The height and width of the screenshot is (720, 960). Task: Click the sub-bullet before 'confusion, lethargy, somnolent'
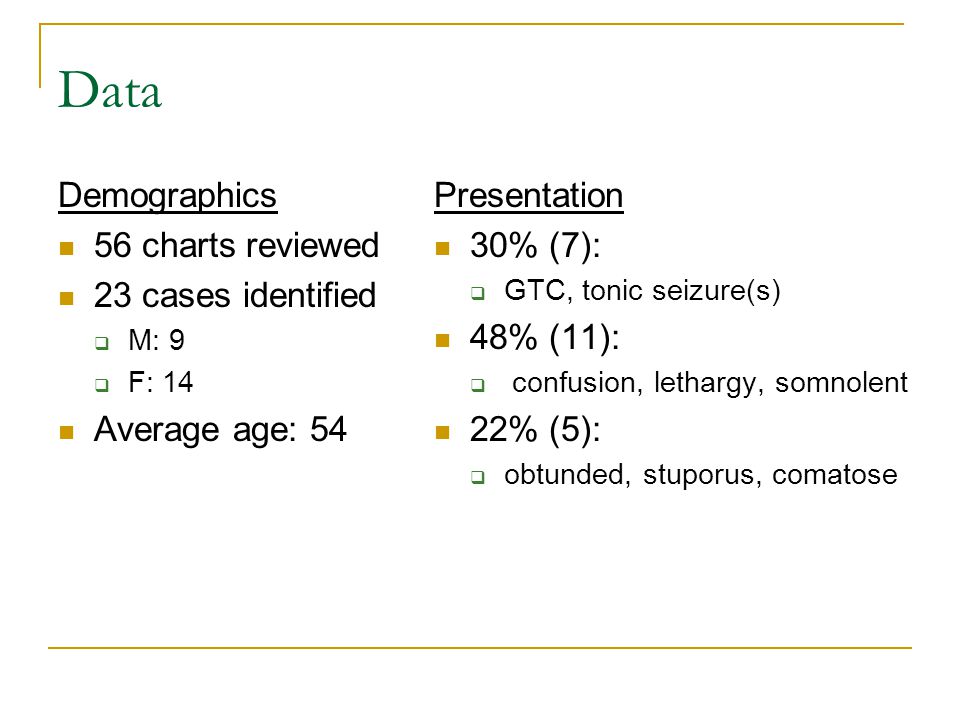click(x=478, y=385)
